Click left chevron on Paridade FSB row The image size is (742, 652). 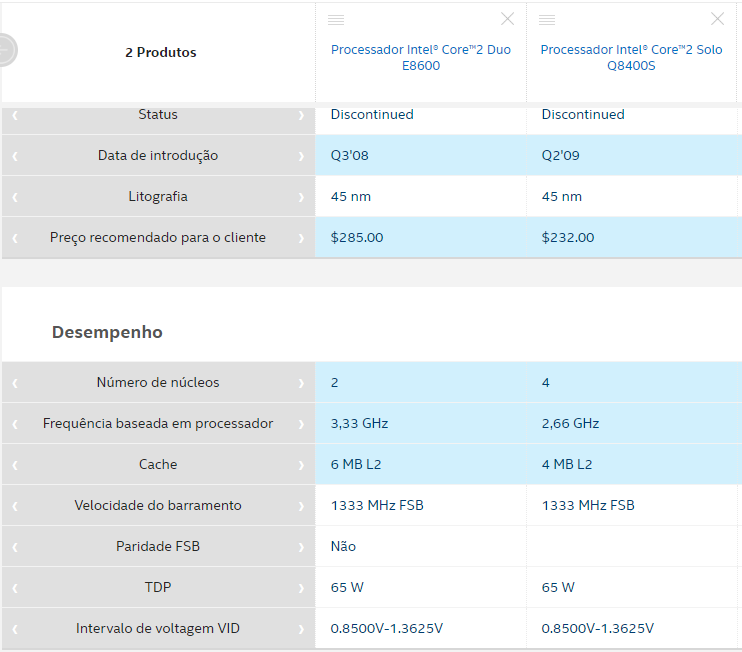tap(15, 547)
